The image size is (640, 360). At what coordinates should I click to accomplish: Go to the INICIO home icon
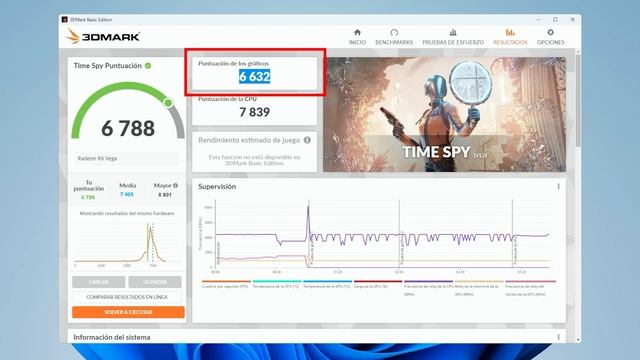point(357,33)
